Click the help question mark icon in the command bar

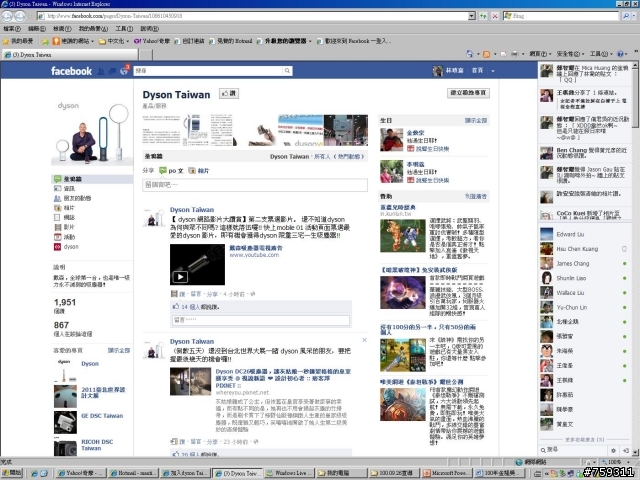click(x=620, y=54)
